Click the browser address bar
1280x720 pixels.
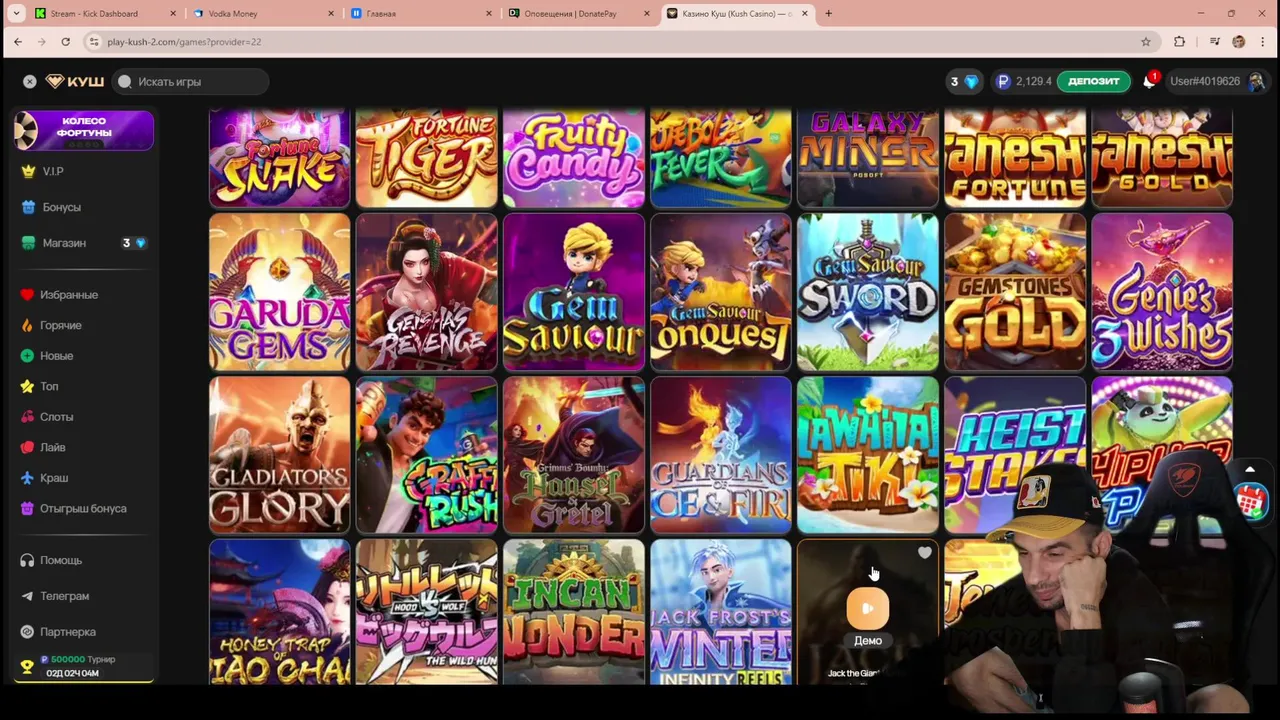[620, 42]
